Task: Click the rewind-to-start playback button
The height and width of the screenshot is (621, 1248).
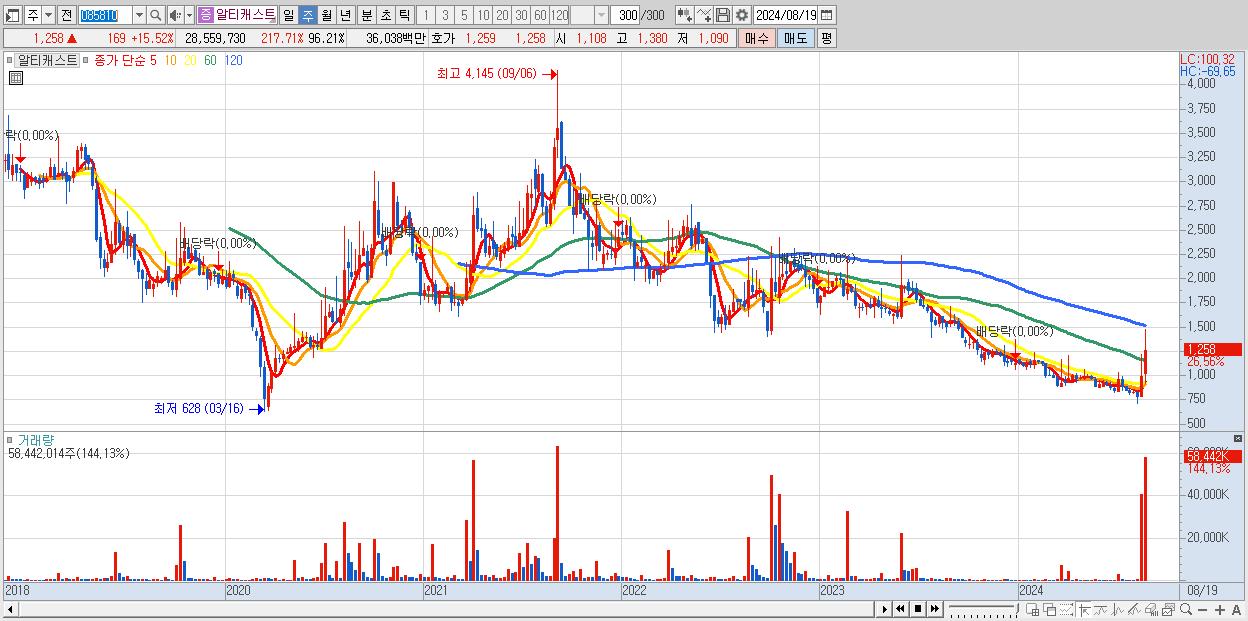Action: pyautogui.click(x=901, y=608)
